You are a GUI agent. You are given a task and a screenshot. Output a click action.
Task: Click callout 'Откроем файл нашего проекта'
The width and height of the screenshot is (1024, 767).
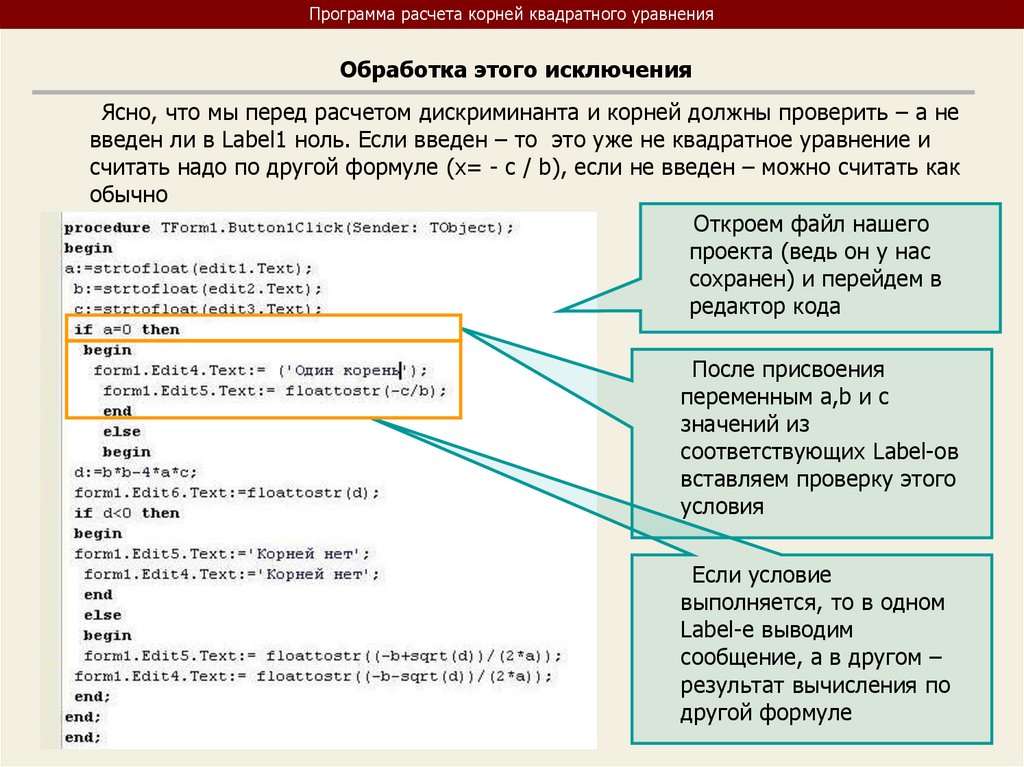(x=820, y=268)
